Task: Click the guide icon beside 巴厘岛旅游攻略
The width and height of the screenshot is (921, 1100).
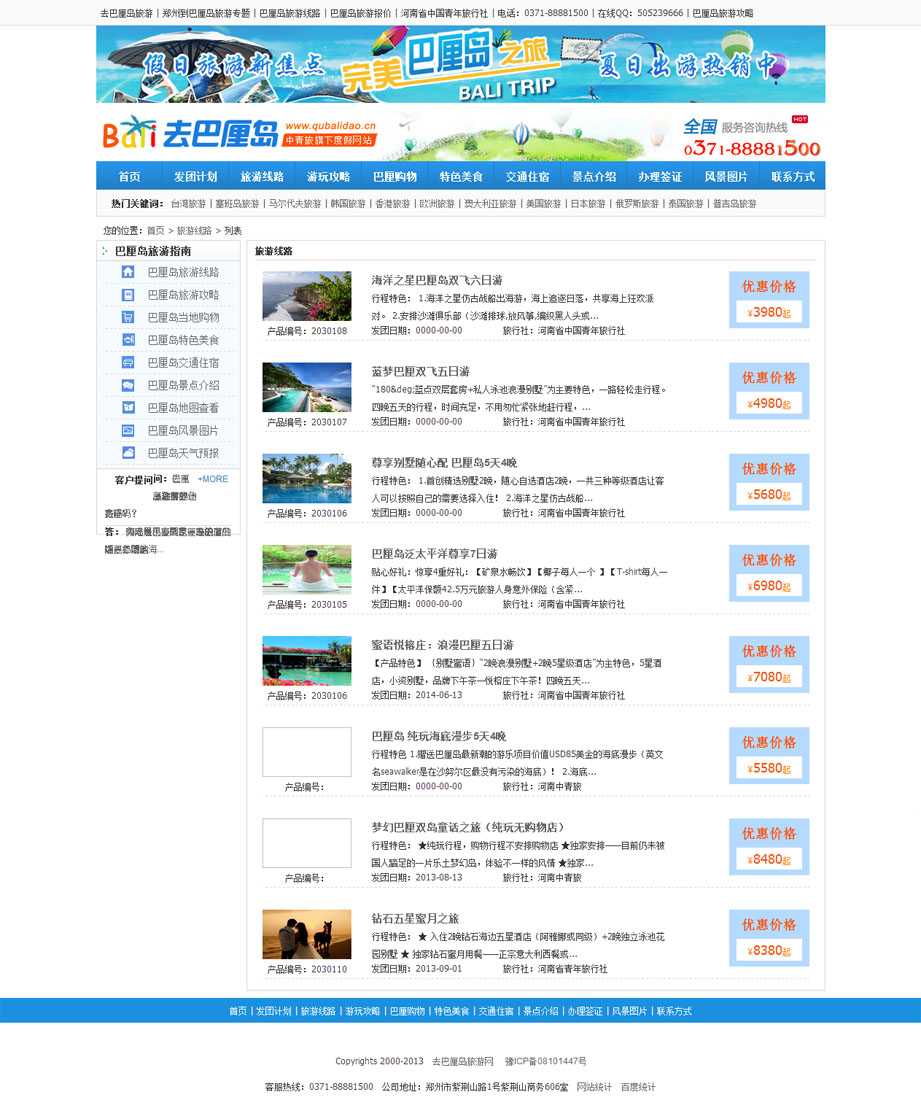Action: pos(128,295)
